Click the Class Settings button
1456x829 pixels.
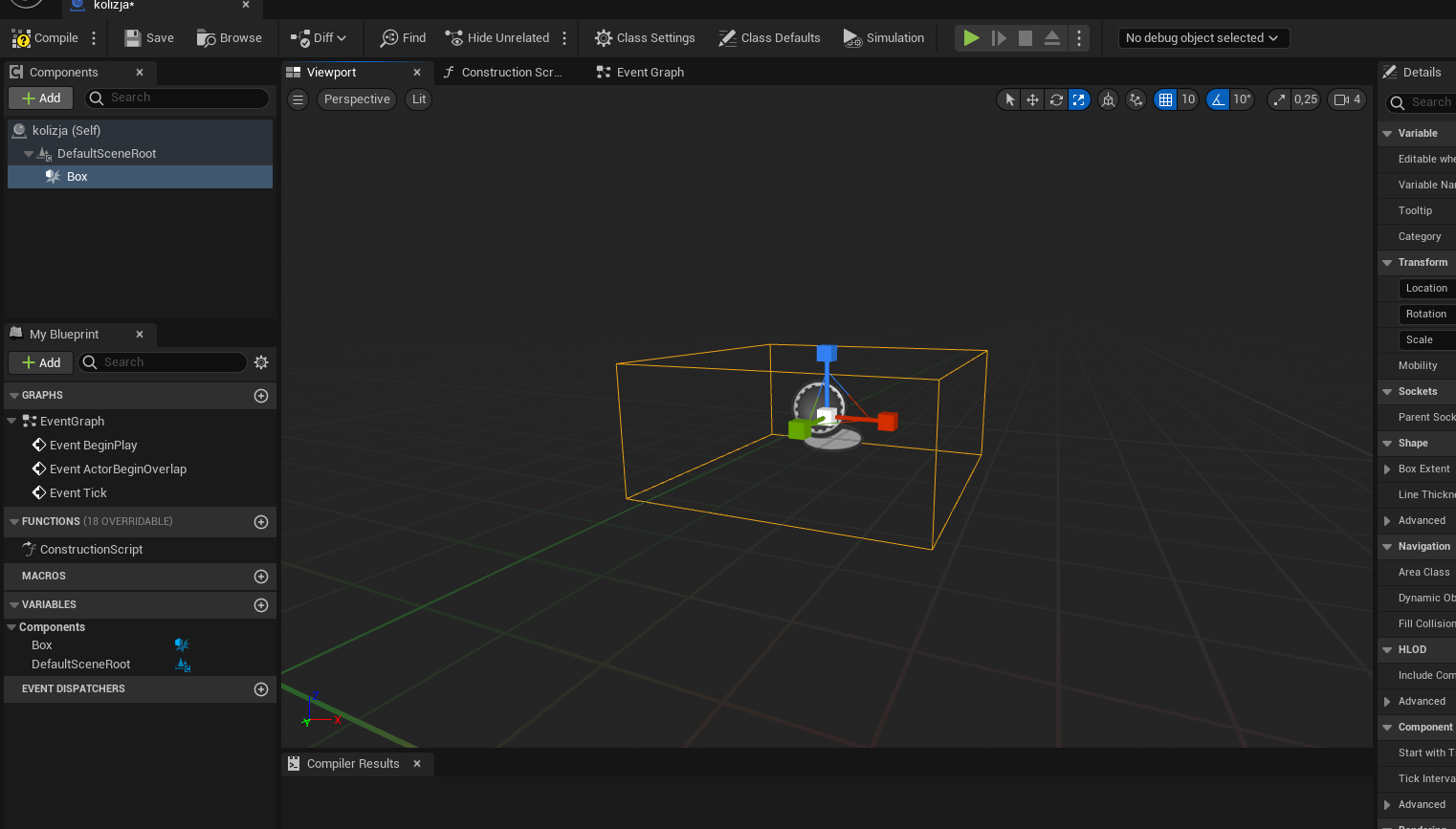(645, 38)
